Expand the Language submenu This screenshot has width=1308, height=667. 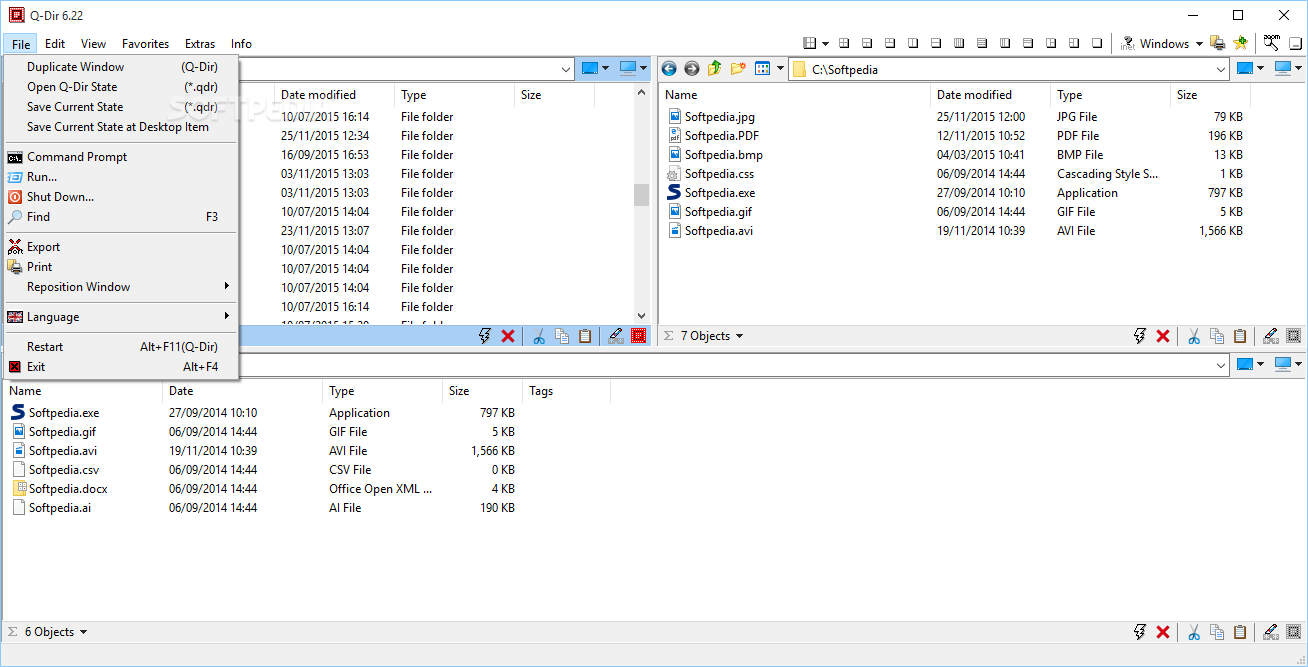tap(120, 317)
